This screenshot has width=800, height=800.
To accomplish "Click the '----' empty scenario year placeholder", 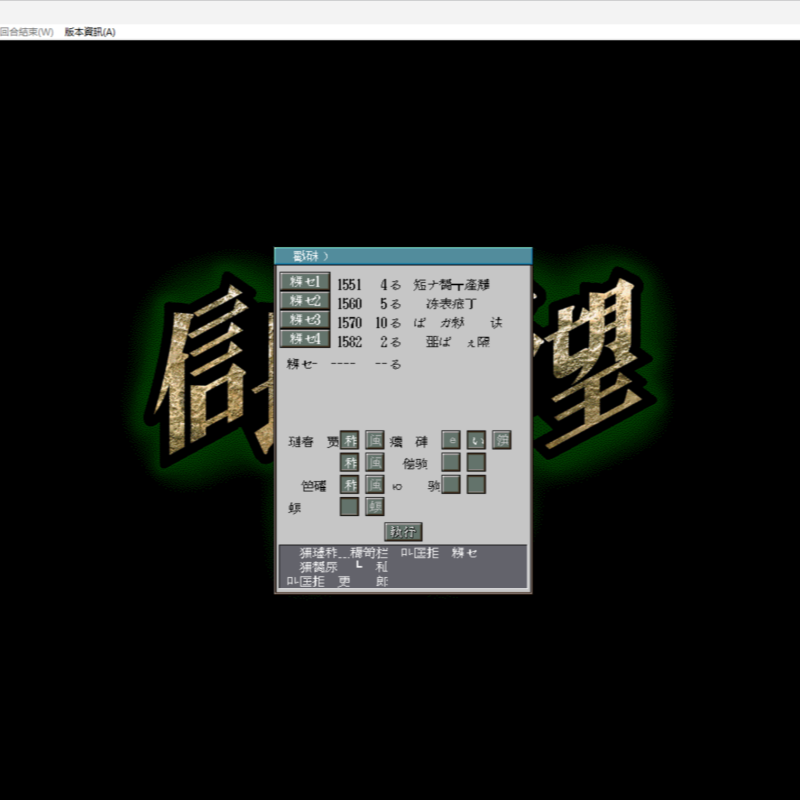I will (x=343, y=364).
